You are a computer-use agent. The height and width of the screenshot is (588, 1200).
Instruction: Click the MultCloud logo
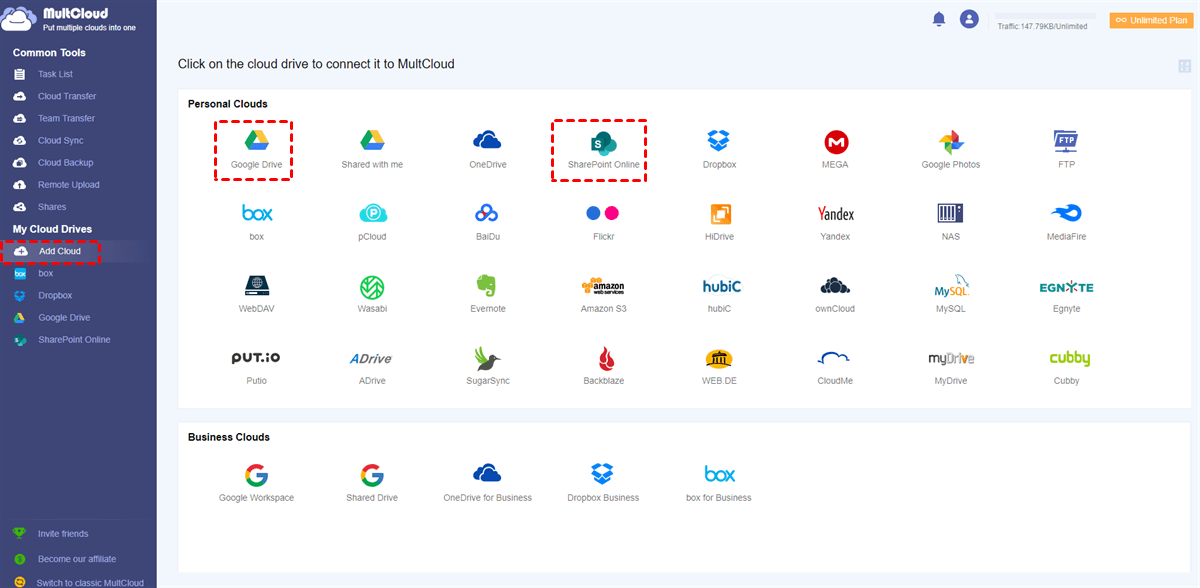click(x=67, y=20)
